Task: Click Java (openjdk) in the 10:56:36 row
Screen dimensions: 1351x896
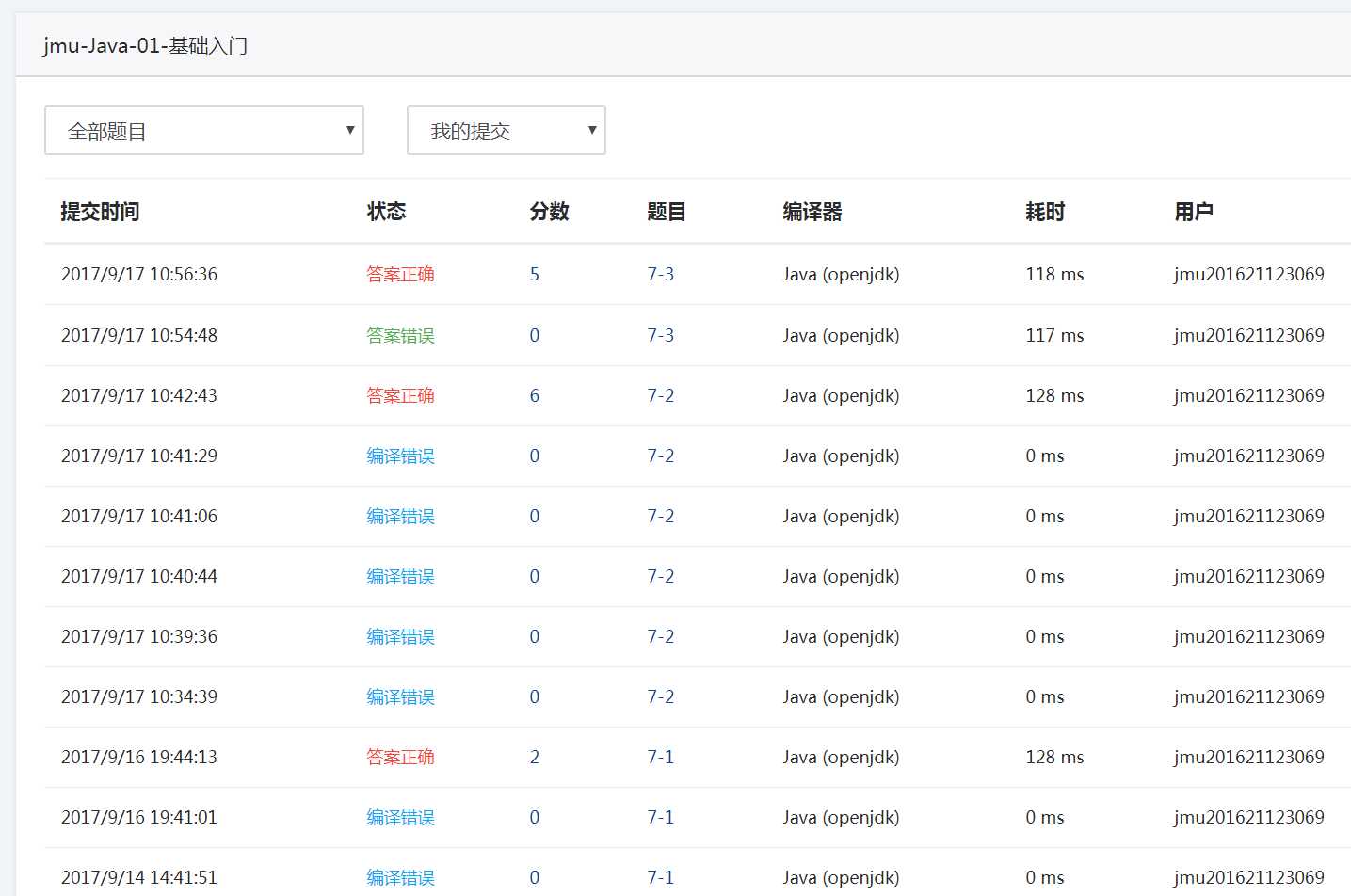Action: tap(841, 275)
